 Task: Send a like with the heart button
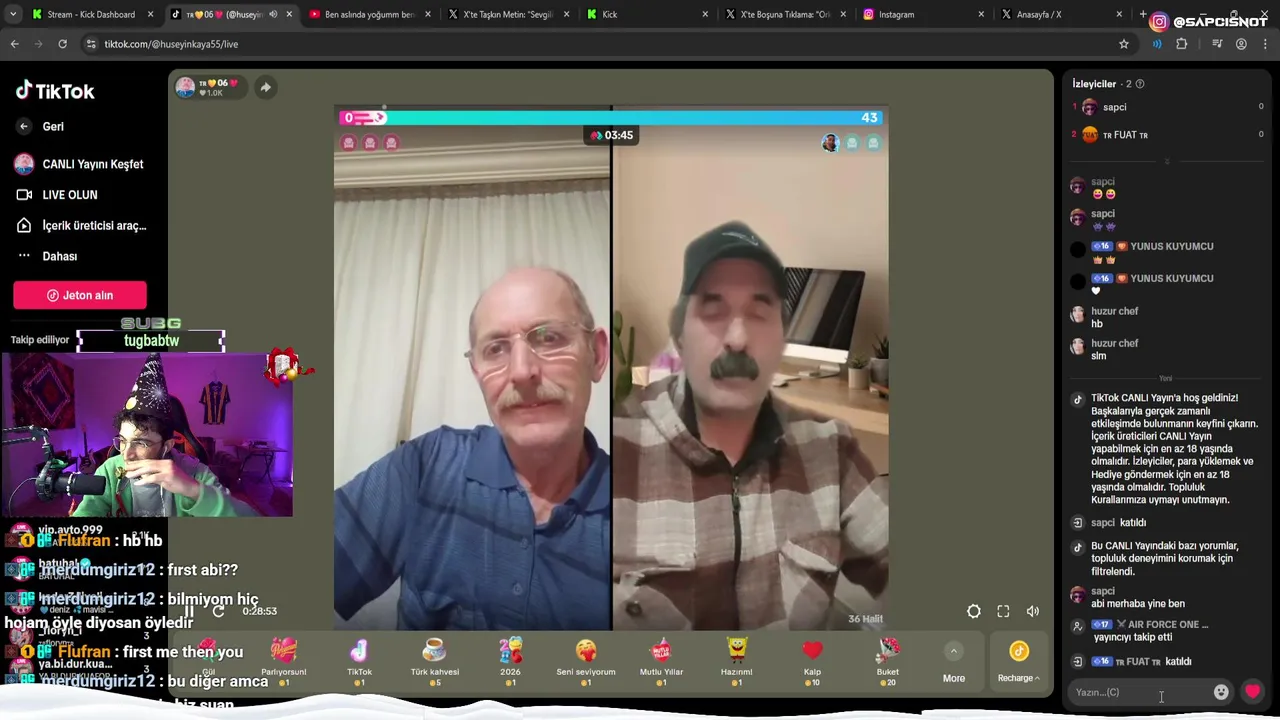click(1252, 692)
